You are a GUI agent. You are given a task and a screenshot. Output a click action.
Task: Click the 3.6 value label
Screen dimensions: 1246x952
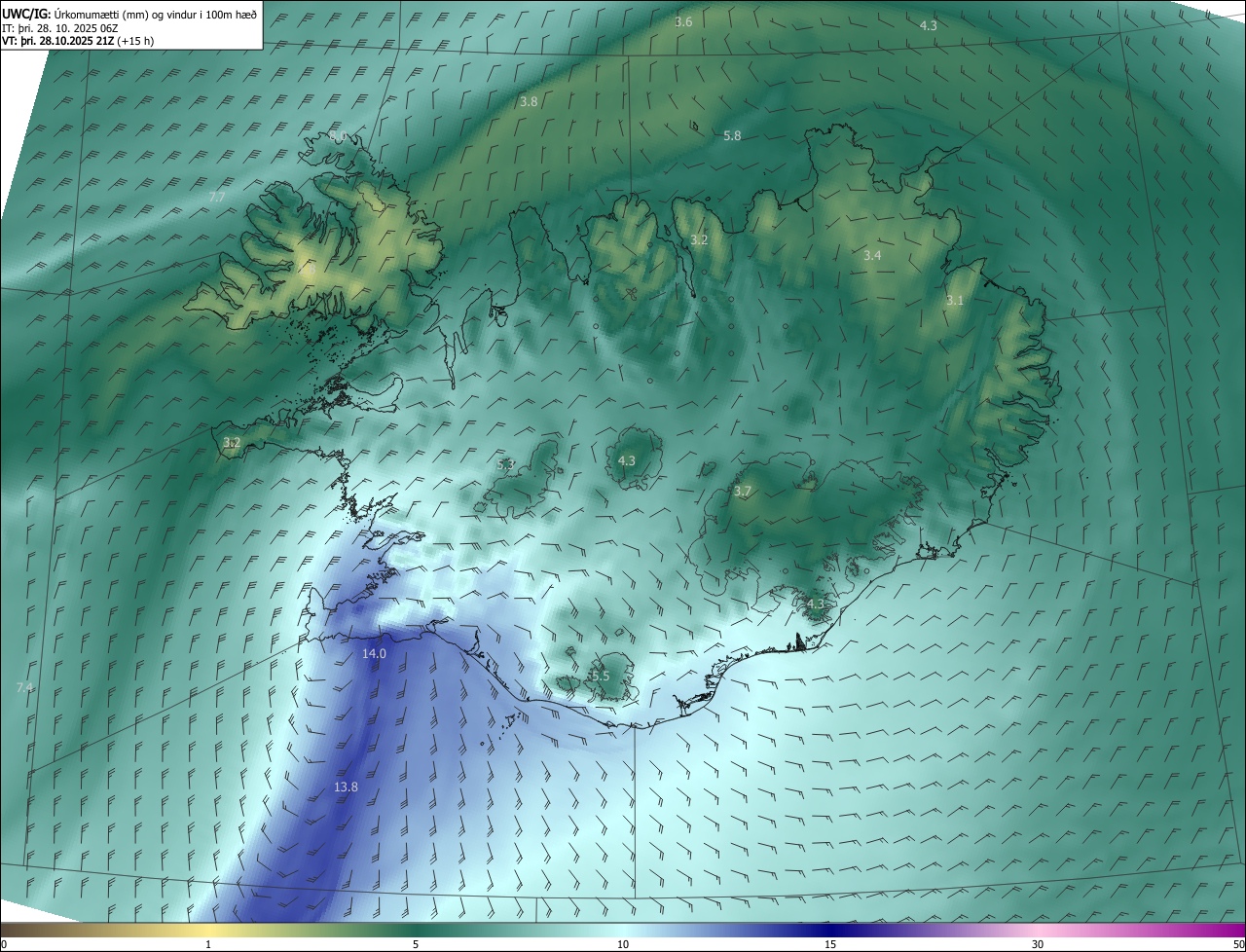[x=684, y=21]
